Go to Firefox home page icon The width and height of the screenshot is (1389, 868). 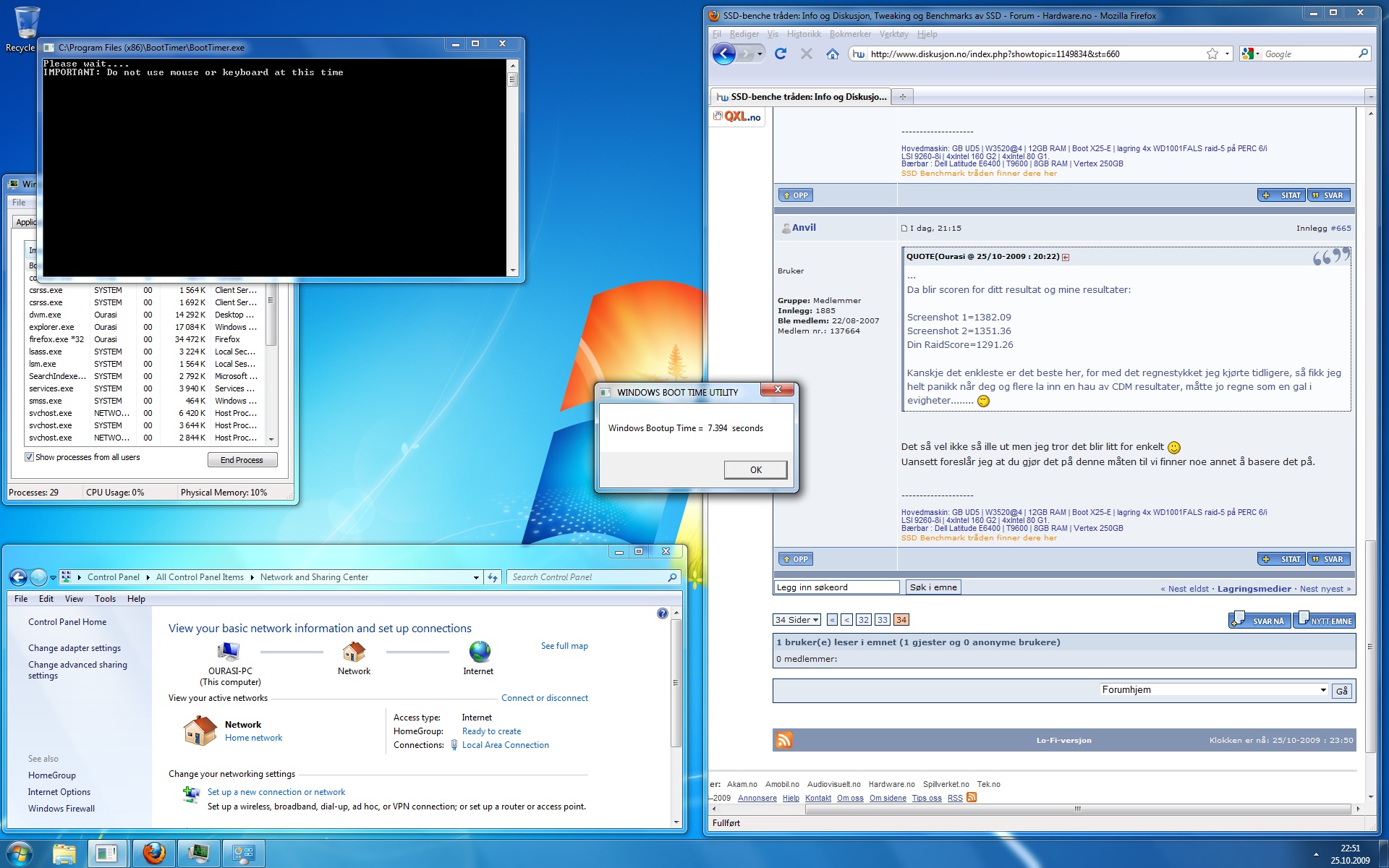[x=833, y=54]
